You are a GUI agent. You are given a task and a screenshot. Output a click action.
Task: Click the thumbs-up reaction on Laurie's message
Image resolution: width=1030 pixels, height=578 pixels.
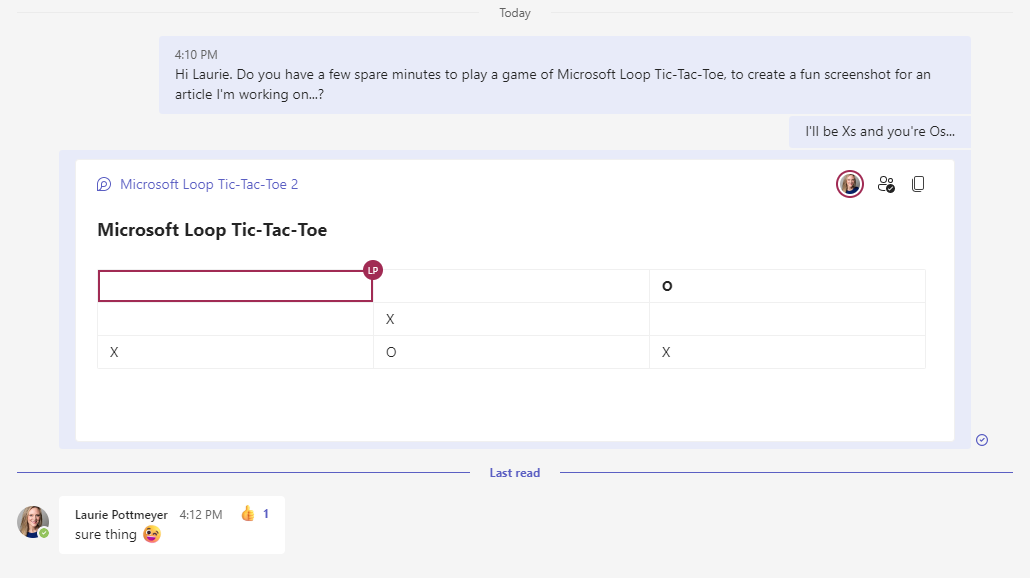point(248,514)
